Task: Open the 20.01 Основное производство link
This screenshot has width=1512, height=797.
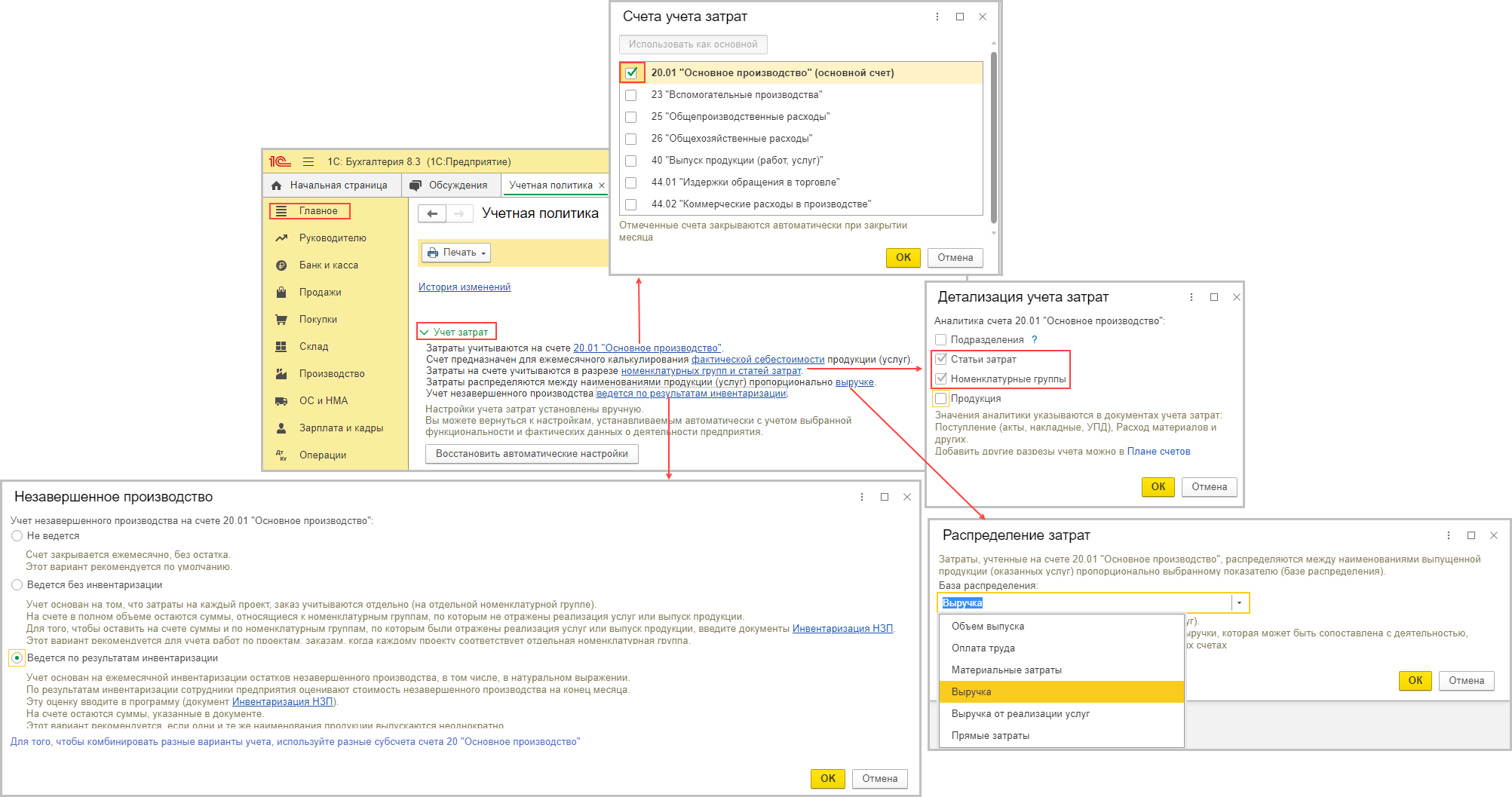Action: pos(647,348)
